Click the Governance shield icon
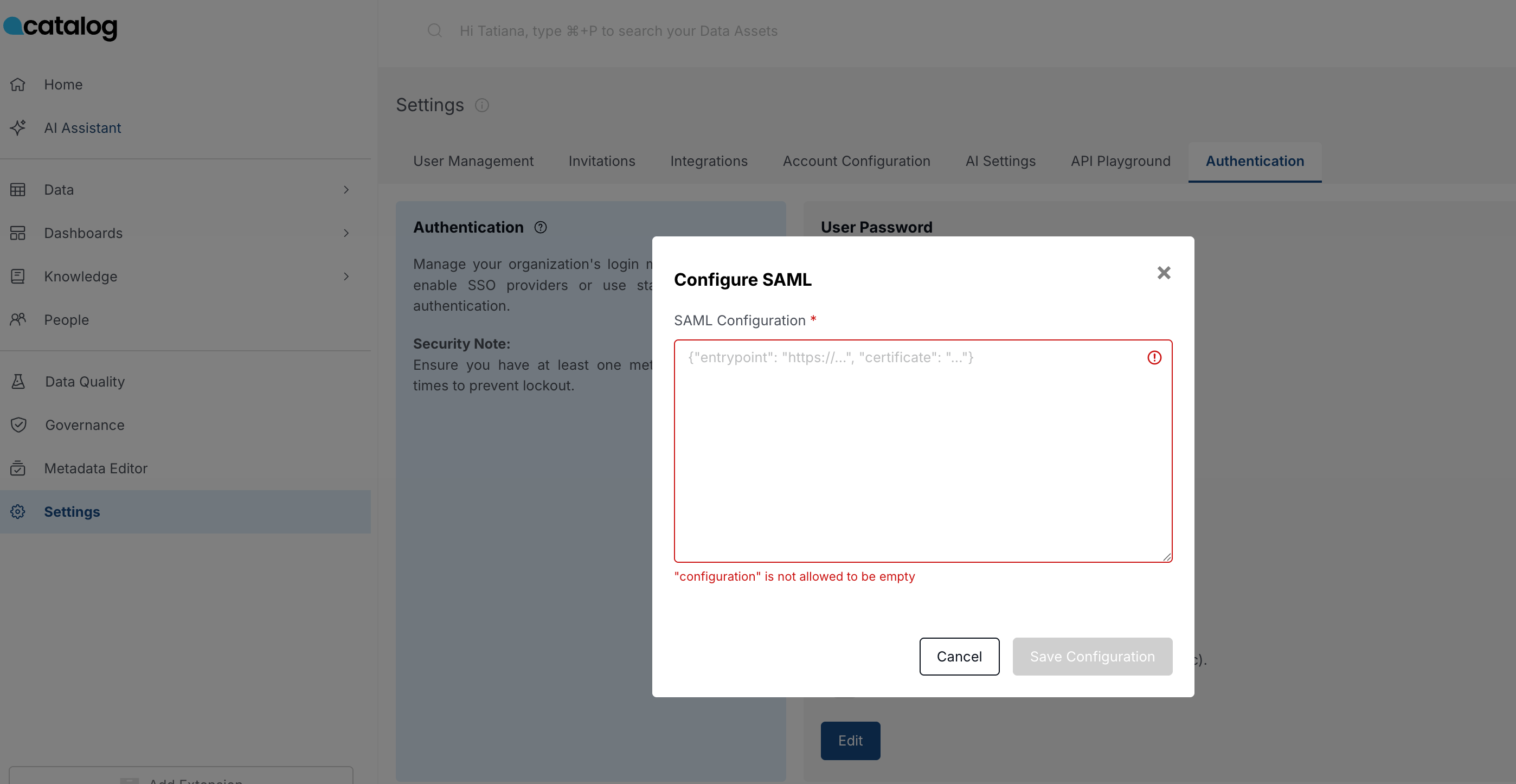The width and height of the screenshot is (1516, 784). [x=18, y=425]
